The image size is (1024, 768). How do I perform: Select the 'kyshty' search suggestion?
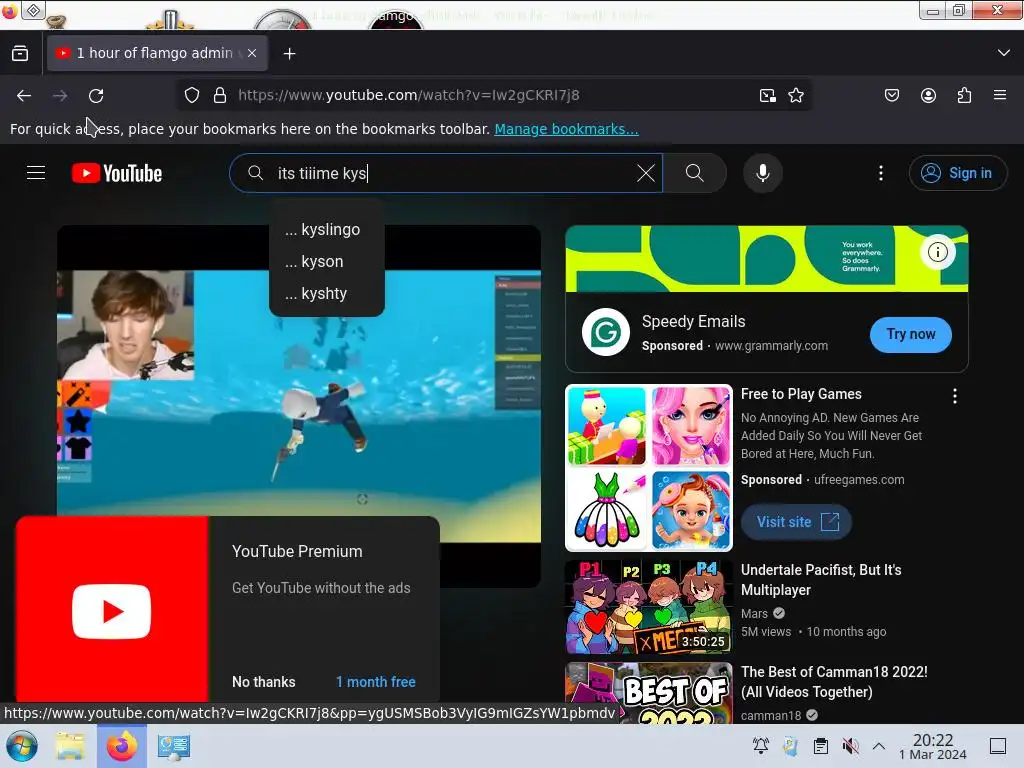(327, 293)
